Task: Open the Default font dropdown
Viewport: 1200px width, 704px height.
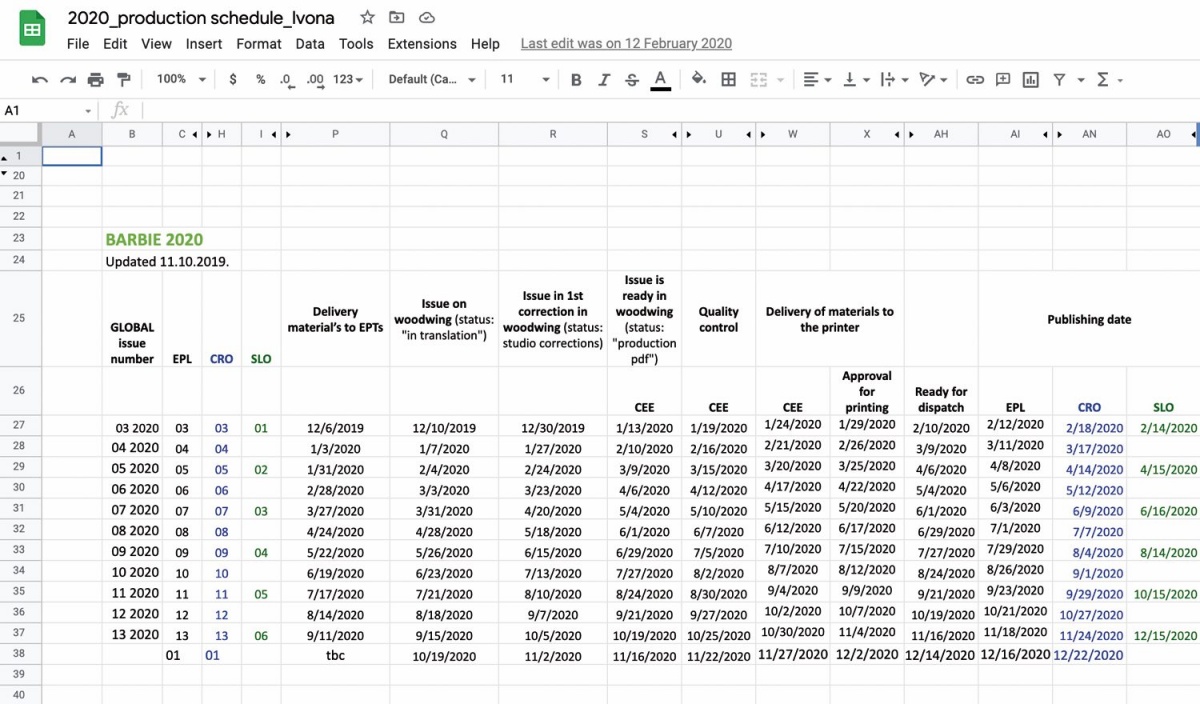Action: tap(432, 79)
